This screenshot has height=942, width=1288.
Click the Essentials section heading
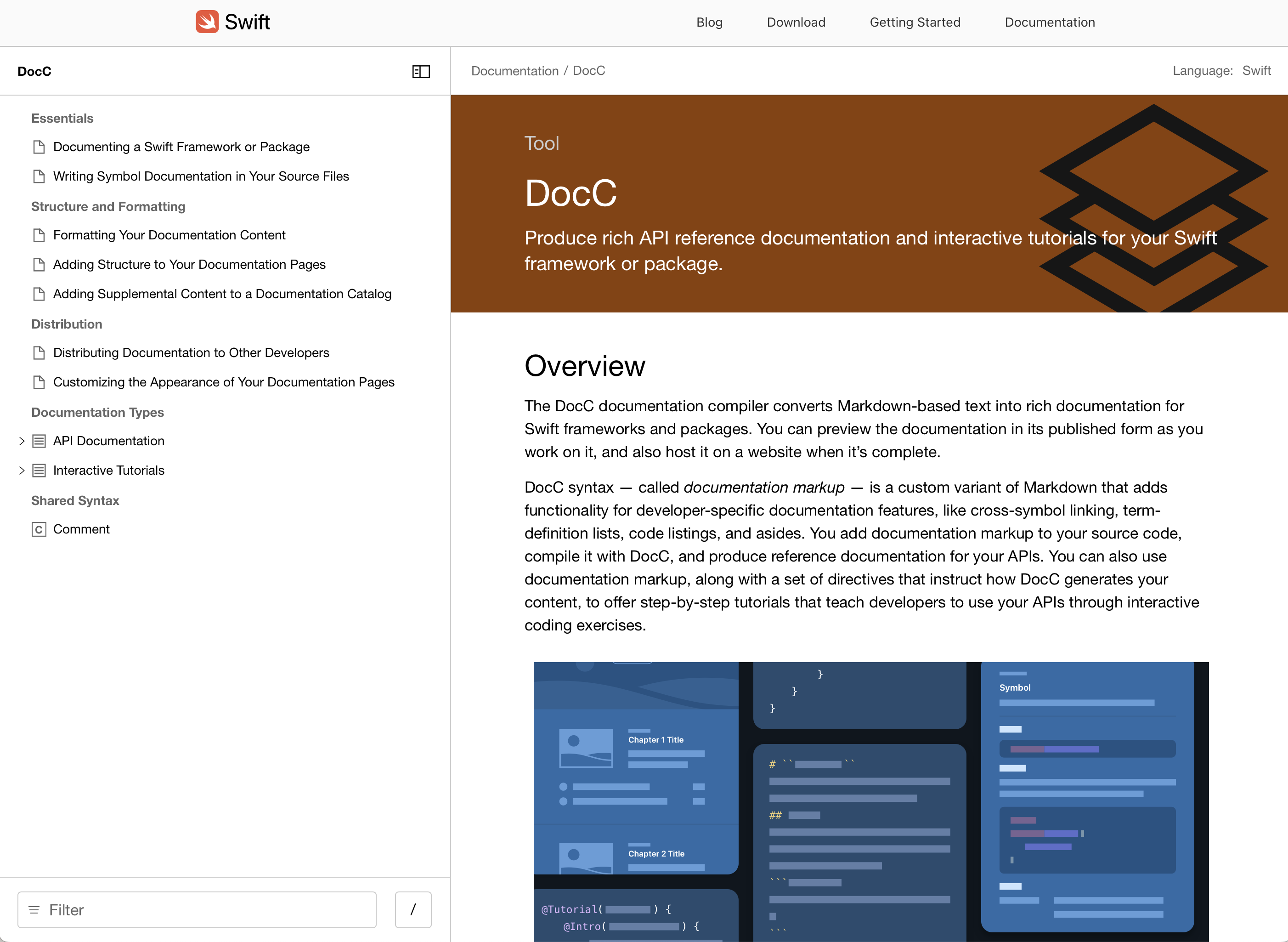click(62, 118)
